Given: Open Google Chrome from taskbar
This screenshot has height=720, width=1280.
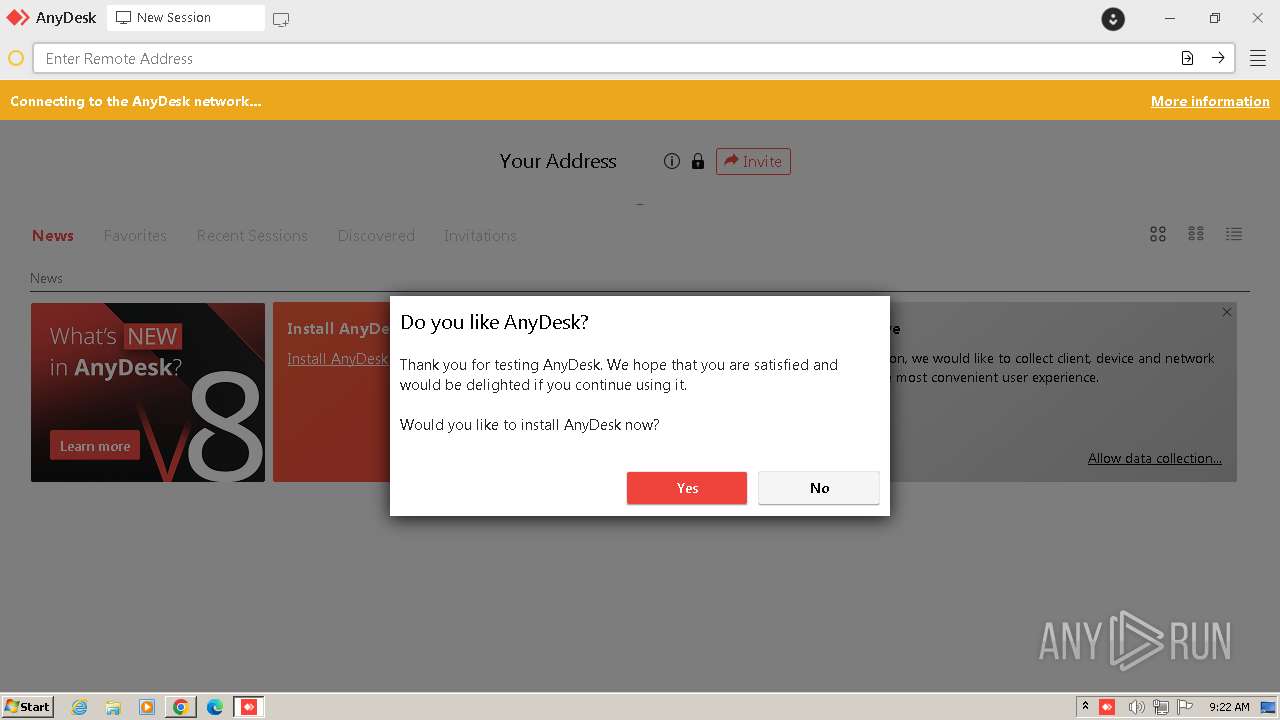Looking at the screenshot, I should (181, 707).
